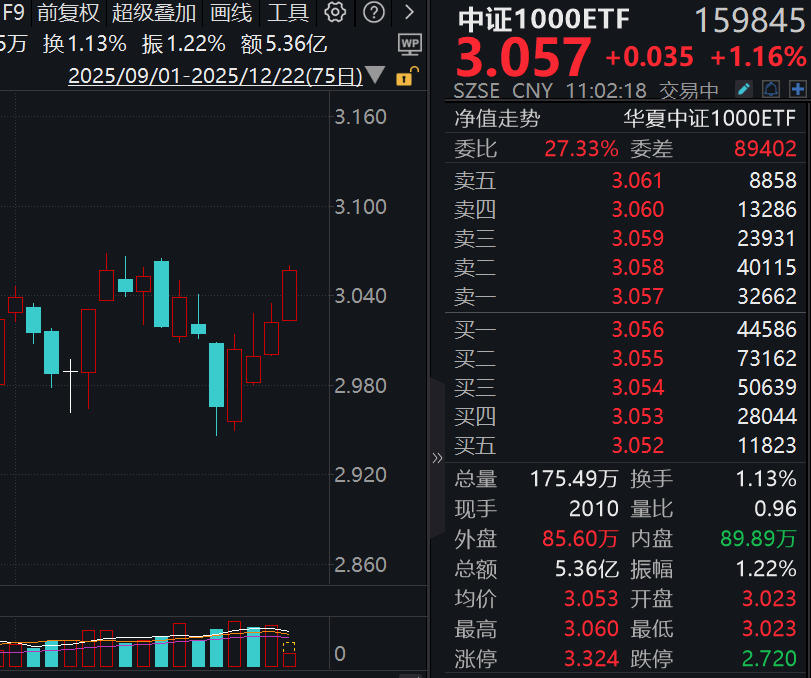Screen dimensions: 811x678
Task: Add to watchlist with the plus icon
Action: [796, 89]
